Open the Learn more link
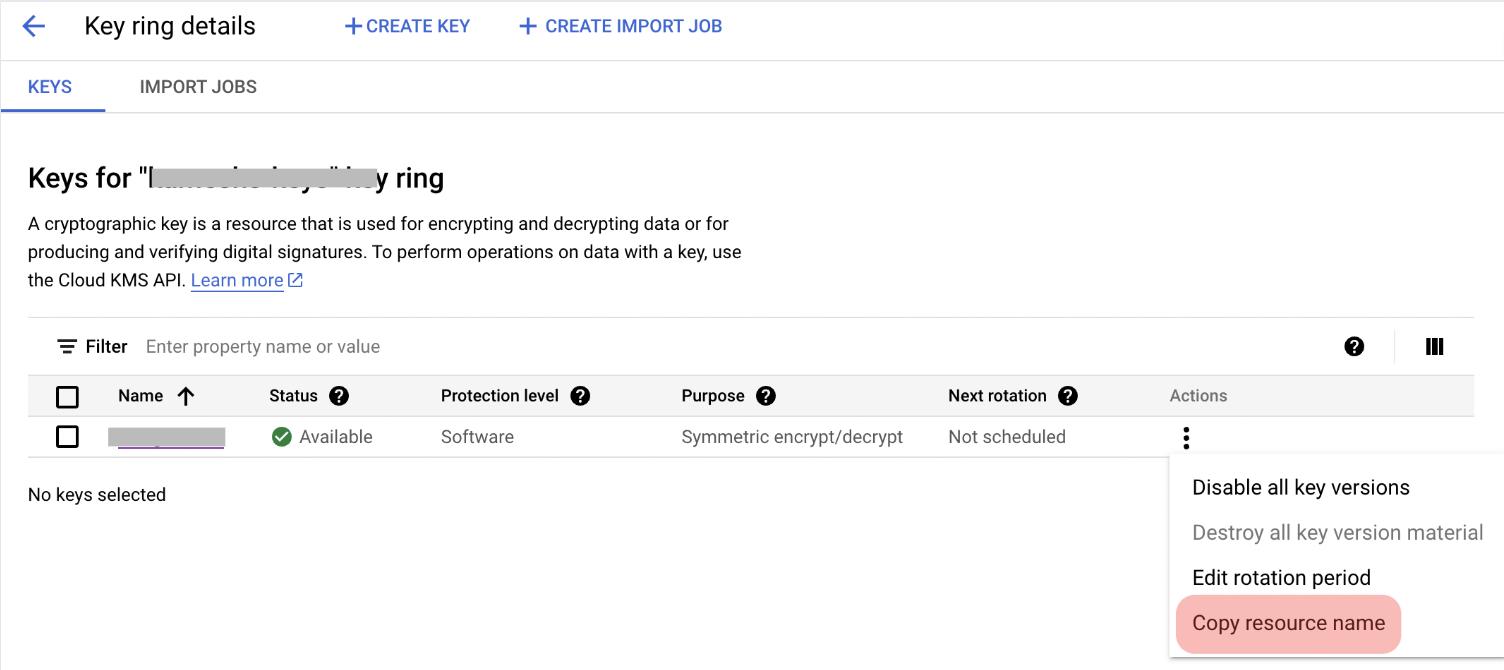Image resolution: width=1504 pixels, height=670 pixels. click(237, 280)
